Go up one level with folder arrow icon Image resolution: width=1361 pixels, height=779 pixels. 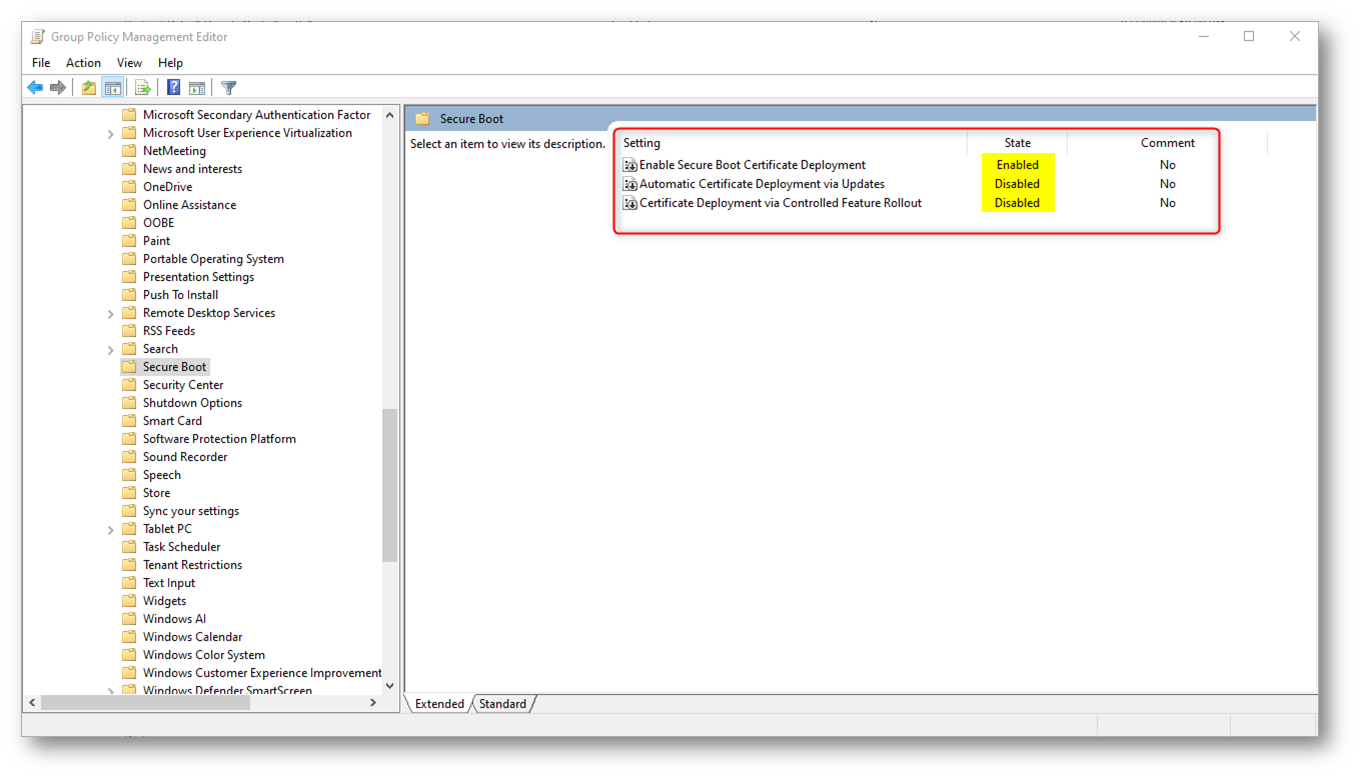(x=89, y=88)
